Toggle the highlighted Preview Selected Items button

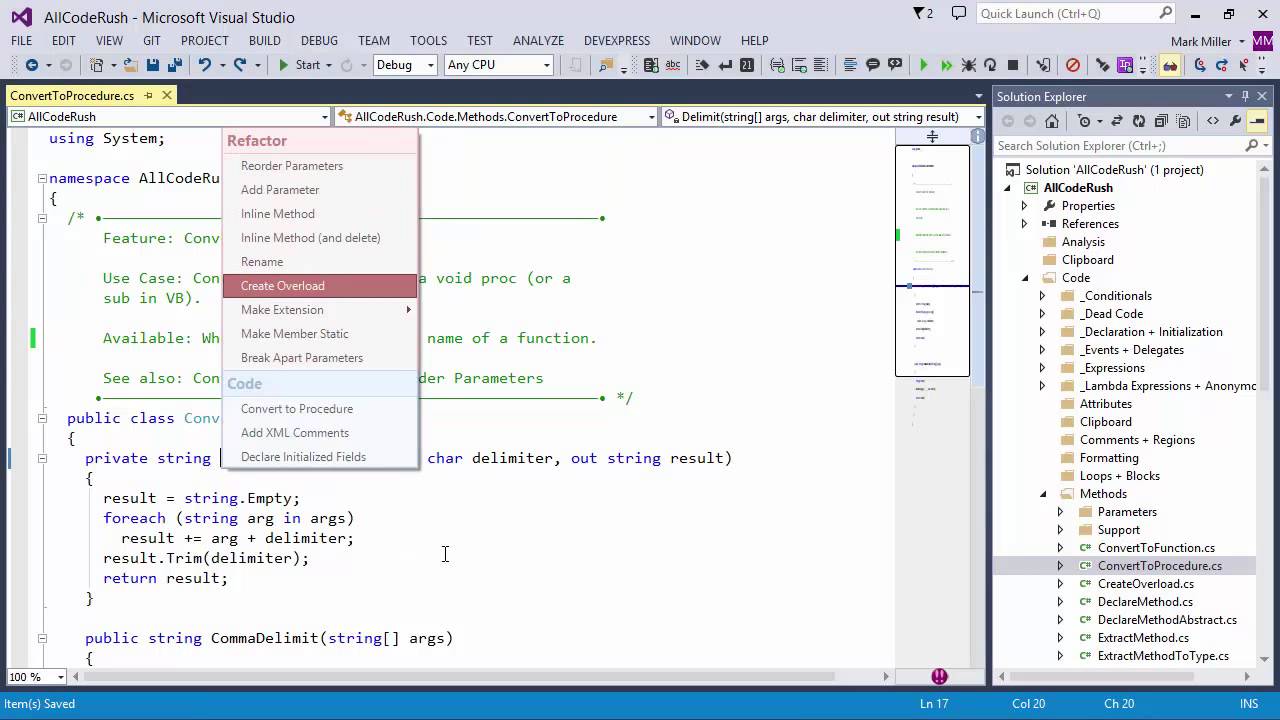tap(1258, 121)
